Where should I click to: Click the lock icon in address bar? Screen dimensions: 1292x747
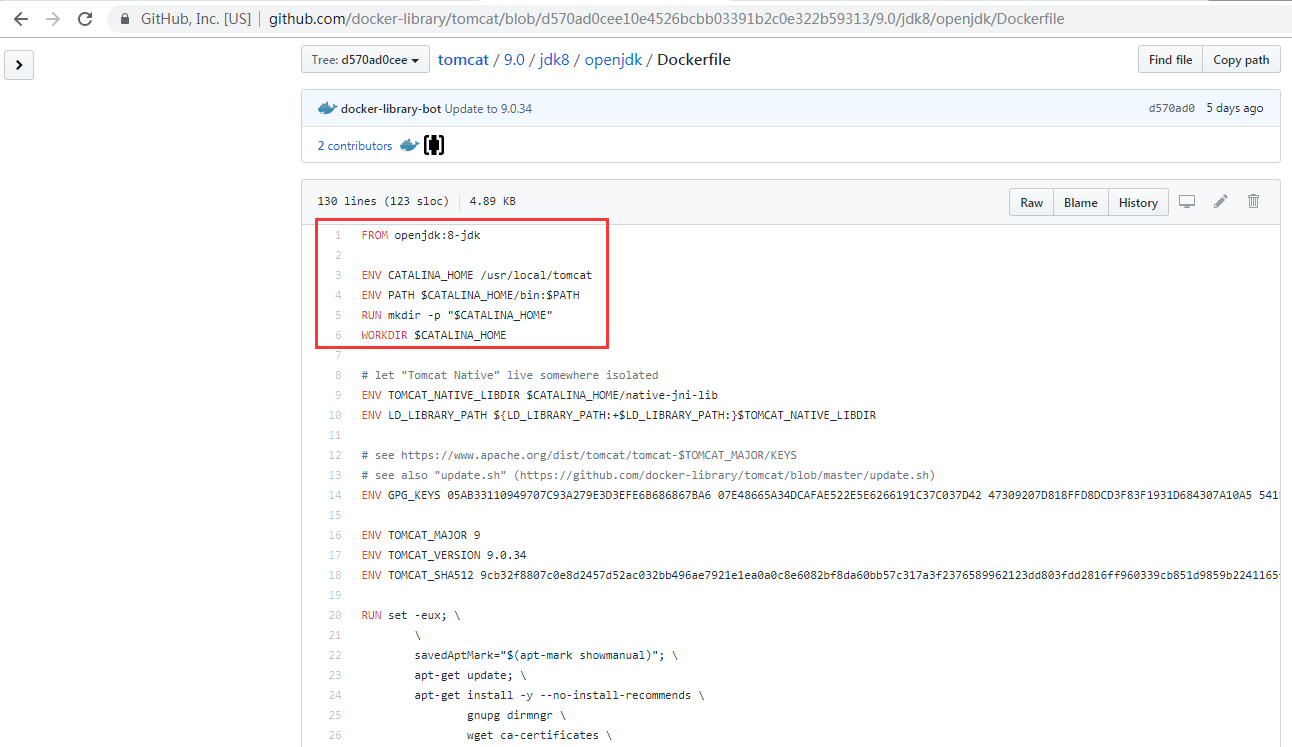pos(124,19)
